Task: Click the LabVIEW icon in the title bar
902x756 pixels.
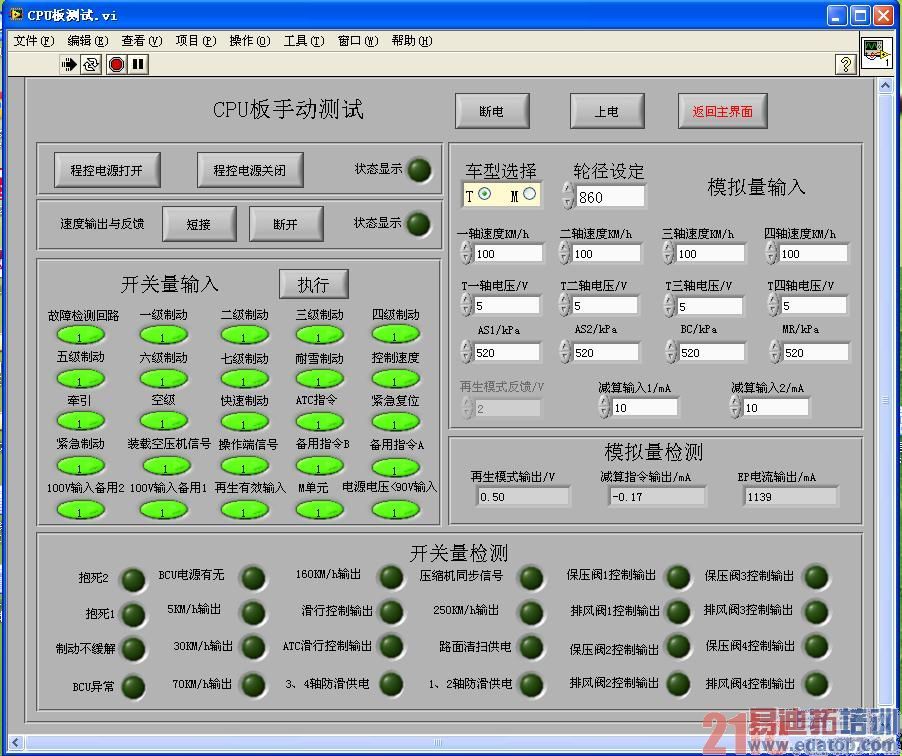Action: [10, 14]
